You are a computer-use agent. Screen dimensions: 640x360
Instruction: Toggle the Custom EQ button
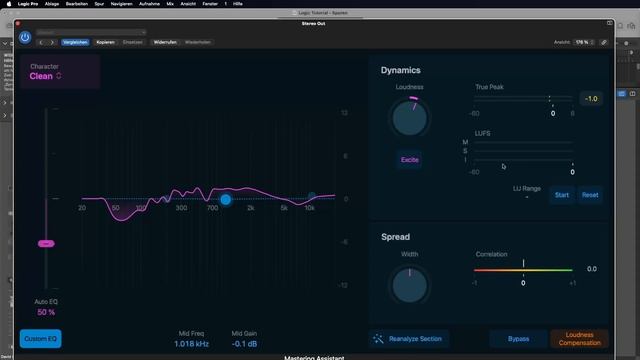click(x=41, y=338)
